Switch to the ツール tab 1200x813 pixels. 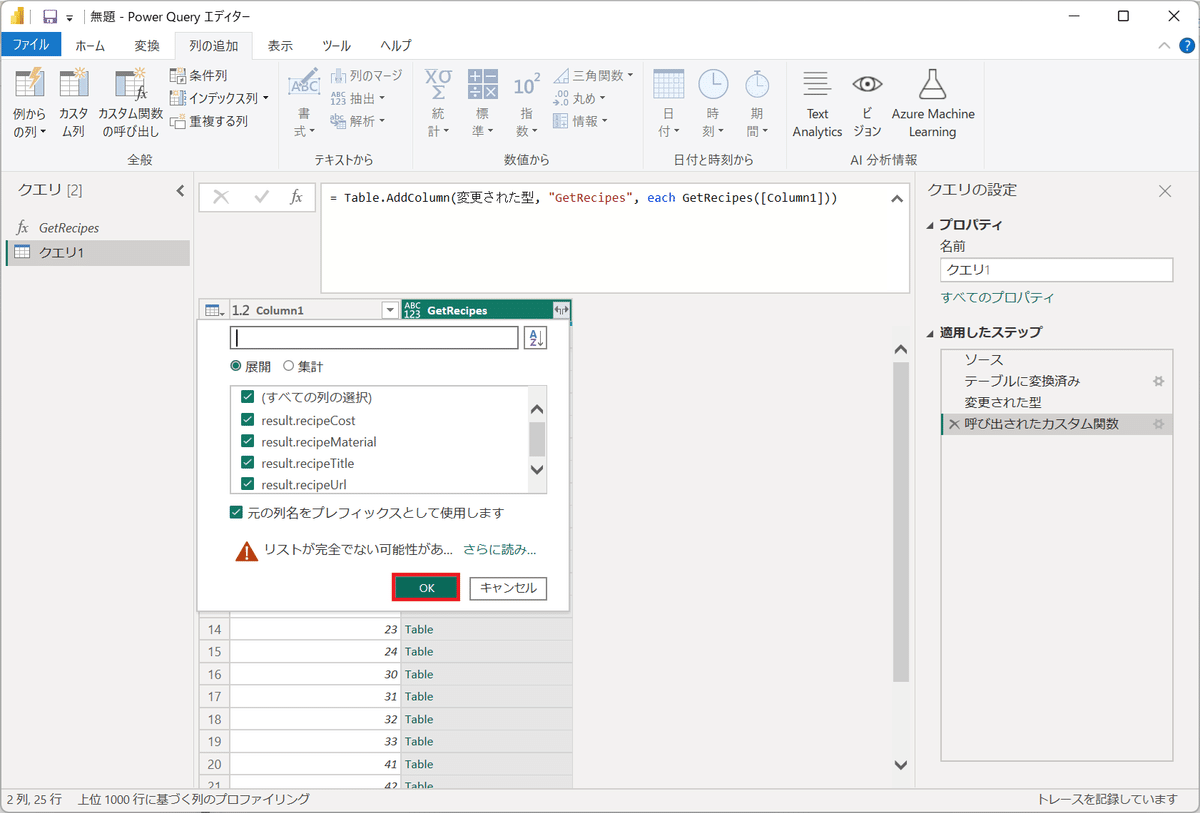336,45
